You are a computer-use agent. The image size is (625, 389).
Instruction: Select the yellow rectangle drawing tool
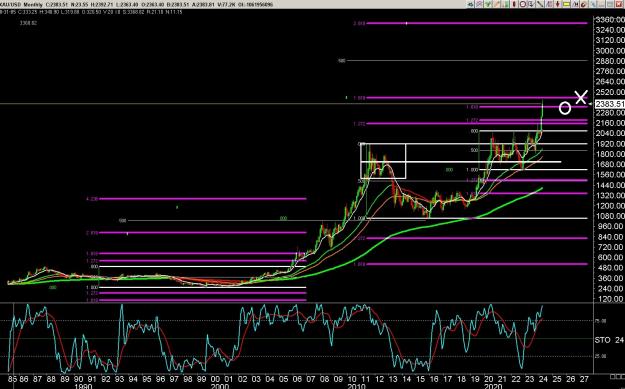566,4
